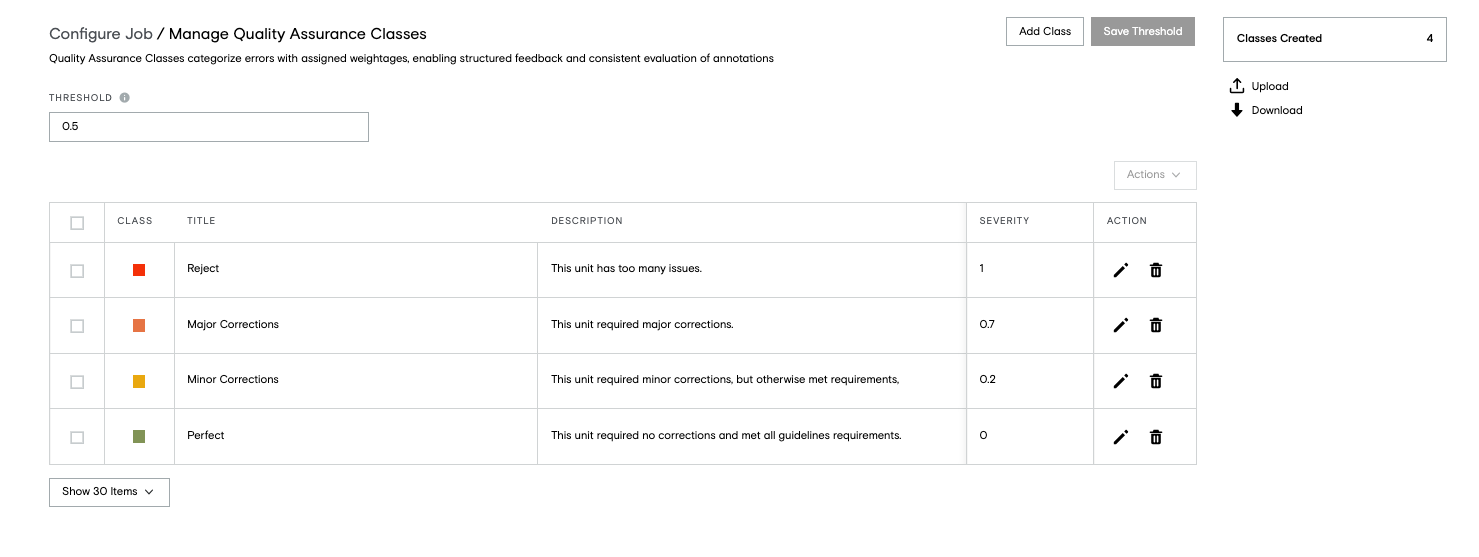The image size is (1479, 557).
Task: Delete the Major Corrections class
Action: 1156,325
